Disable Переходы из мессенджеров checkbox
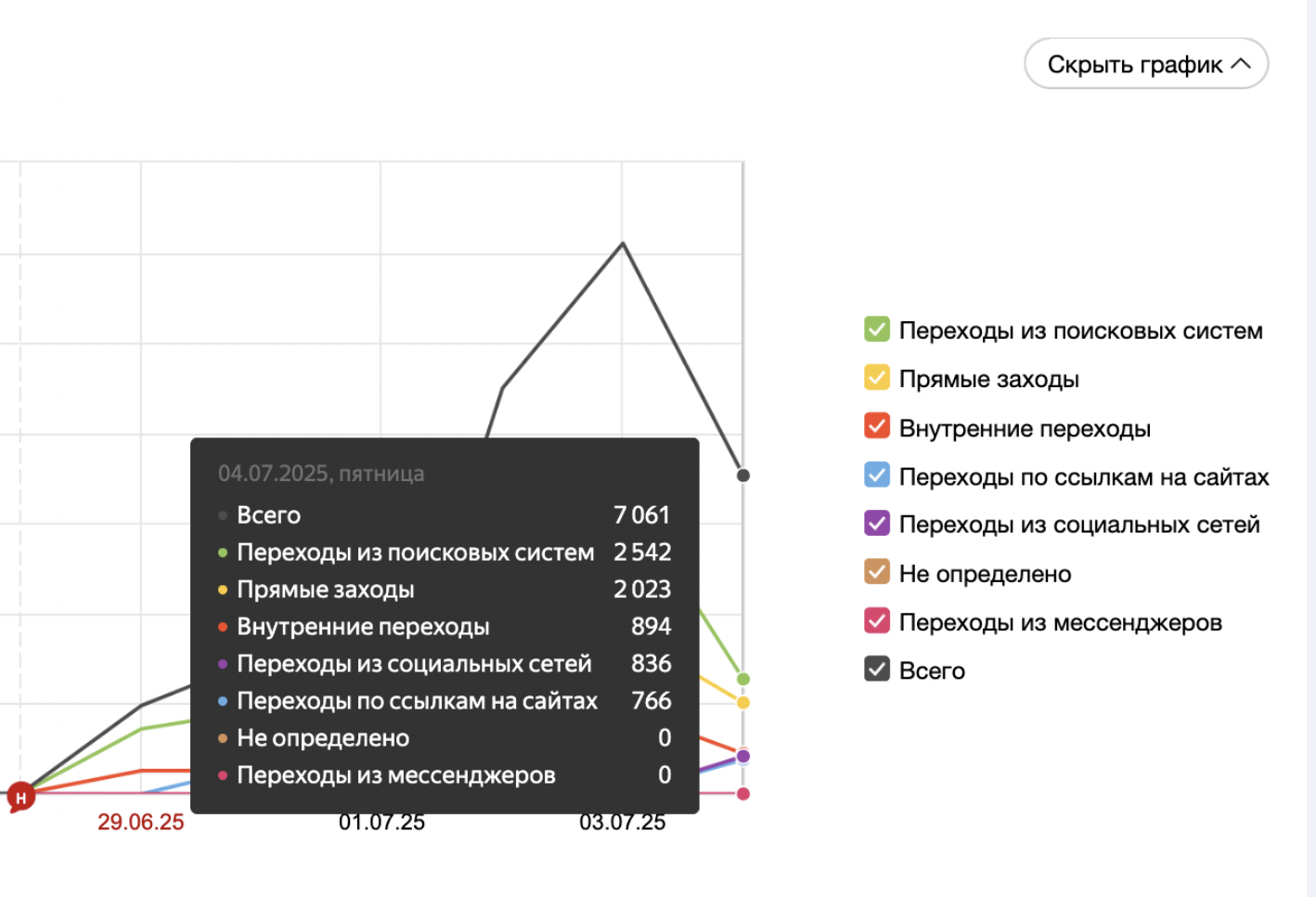The height and width of the screenshot is (897, 1316). pyautogui.click(x=877, y=620)
